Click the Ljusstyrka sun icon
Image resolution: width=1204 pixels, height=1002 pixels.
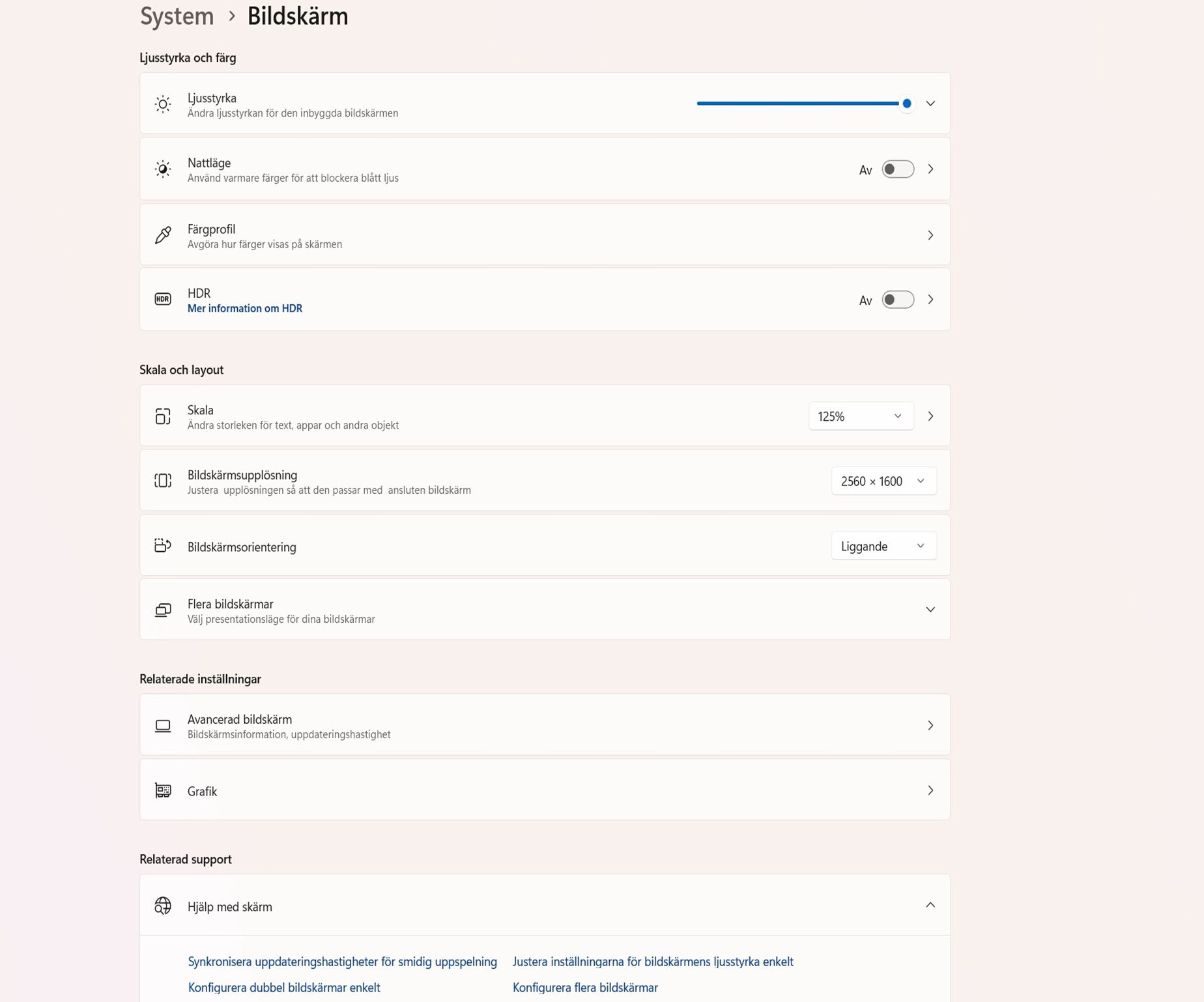click(162, 104)
